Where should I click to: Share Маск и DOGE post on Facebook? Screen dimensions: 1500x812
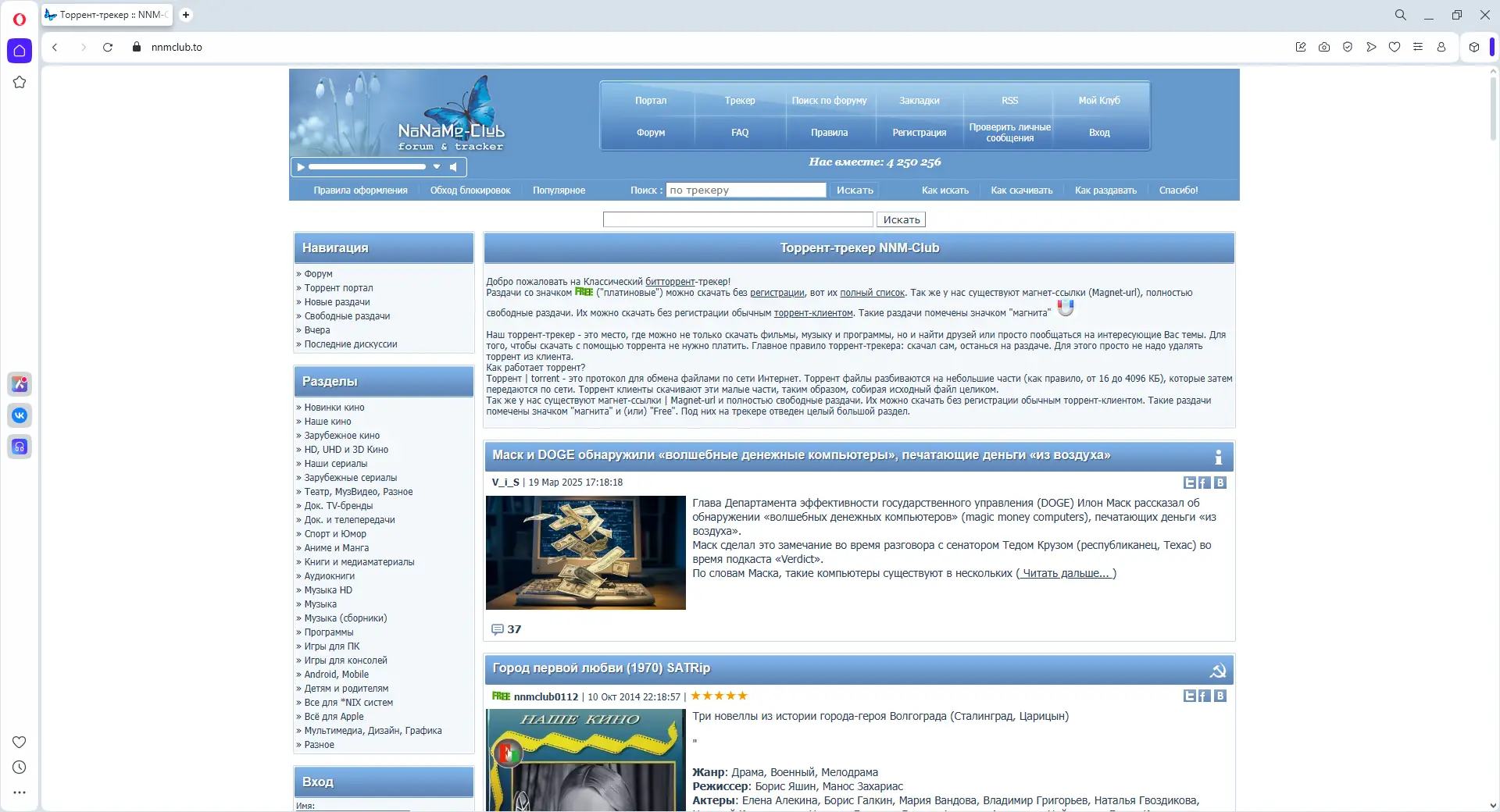(1205, 483)
